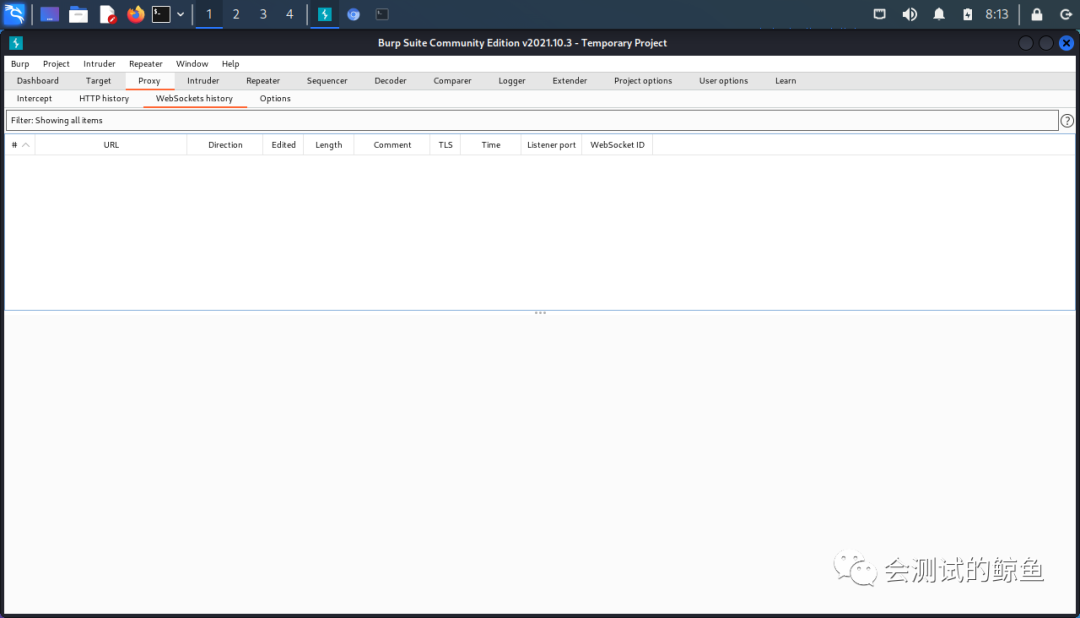Viewport: 1080px width, 618px height.
Task: Open the proxy Options sub-tab
Action: tap(275, 99)
